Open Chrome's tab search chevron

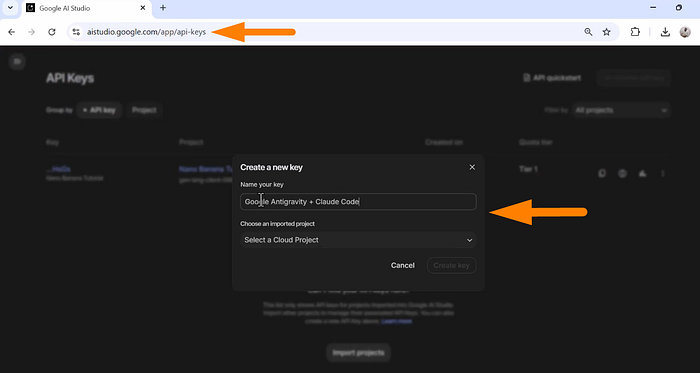pos(10,8)
